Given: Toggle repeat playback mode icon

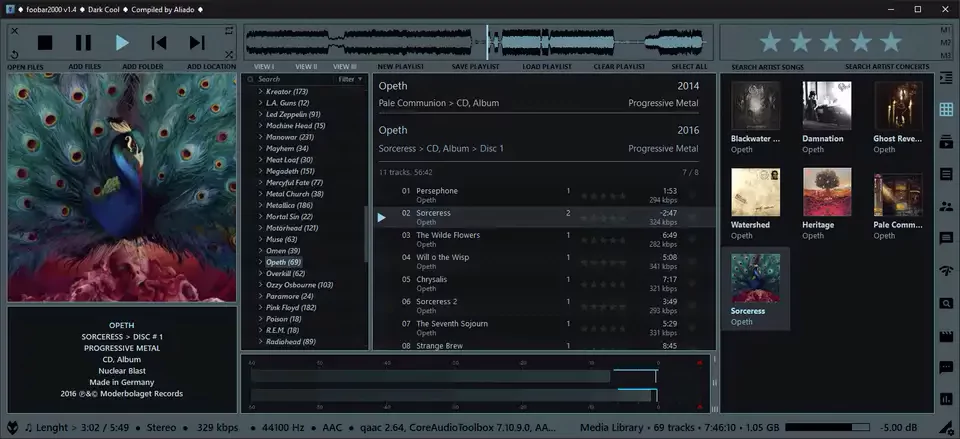Looking at the screenshot, I should tap(229, 31).
